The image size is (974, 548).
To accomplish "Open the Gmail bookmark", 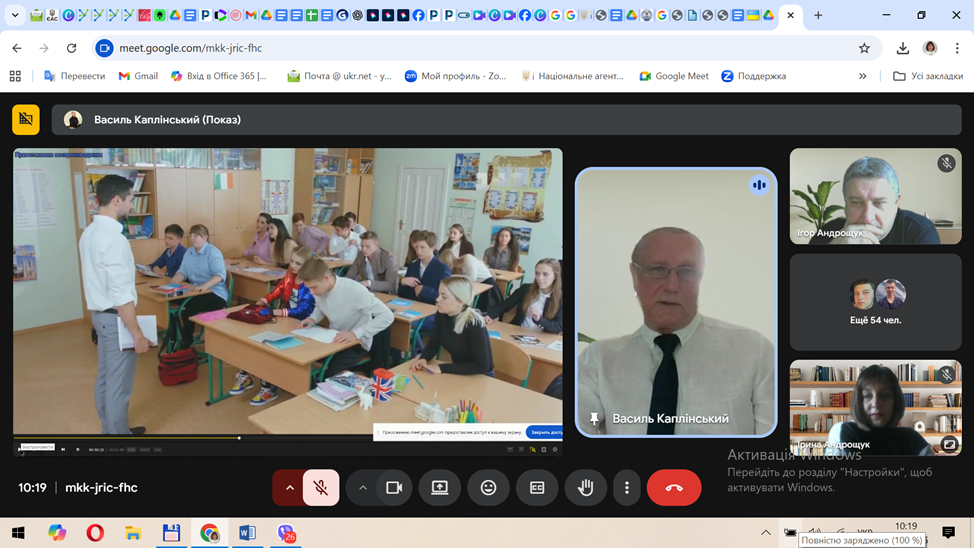I will point(138,76).
